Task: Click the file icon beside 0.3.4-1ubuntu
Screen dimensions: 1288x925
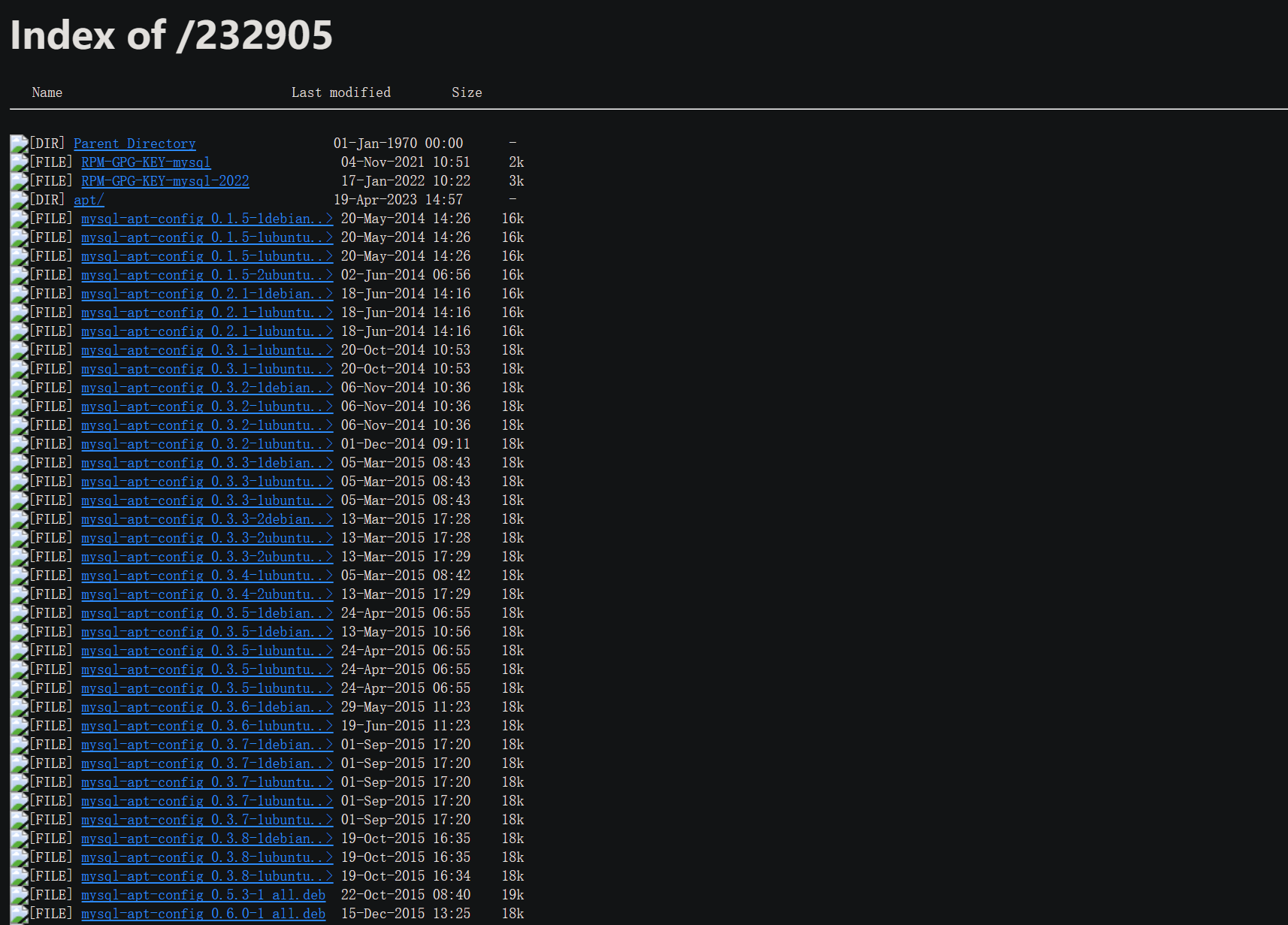Action: coord(19,576)
